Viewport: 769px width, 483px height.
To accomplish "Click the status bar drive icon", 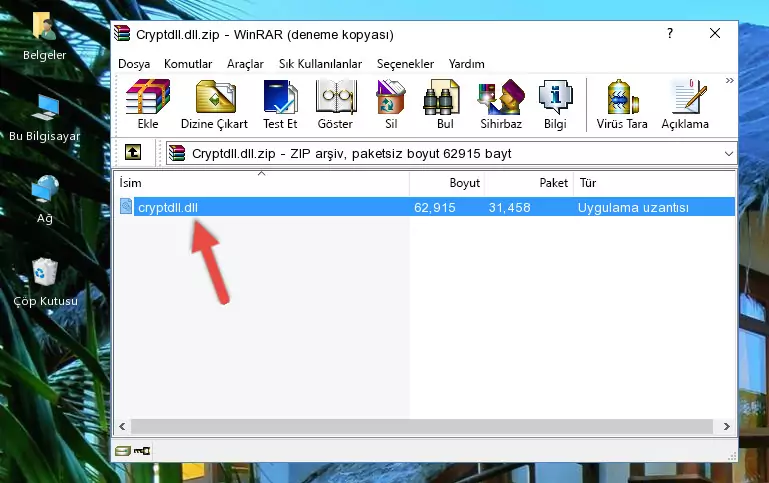I will (123, 451).
